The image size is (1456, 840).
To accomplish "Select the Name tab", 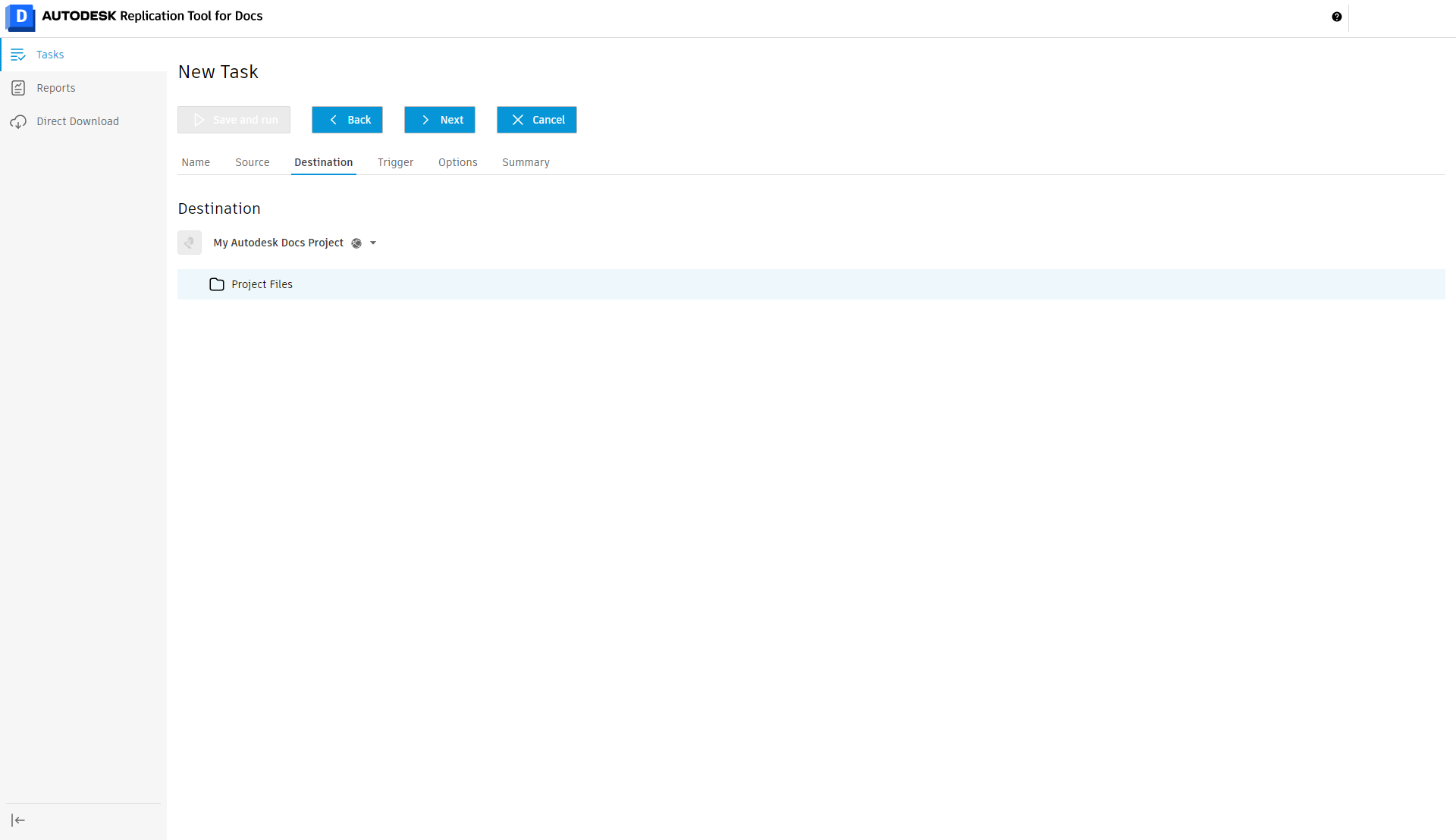I will [x=196, y=162].
